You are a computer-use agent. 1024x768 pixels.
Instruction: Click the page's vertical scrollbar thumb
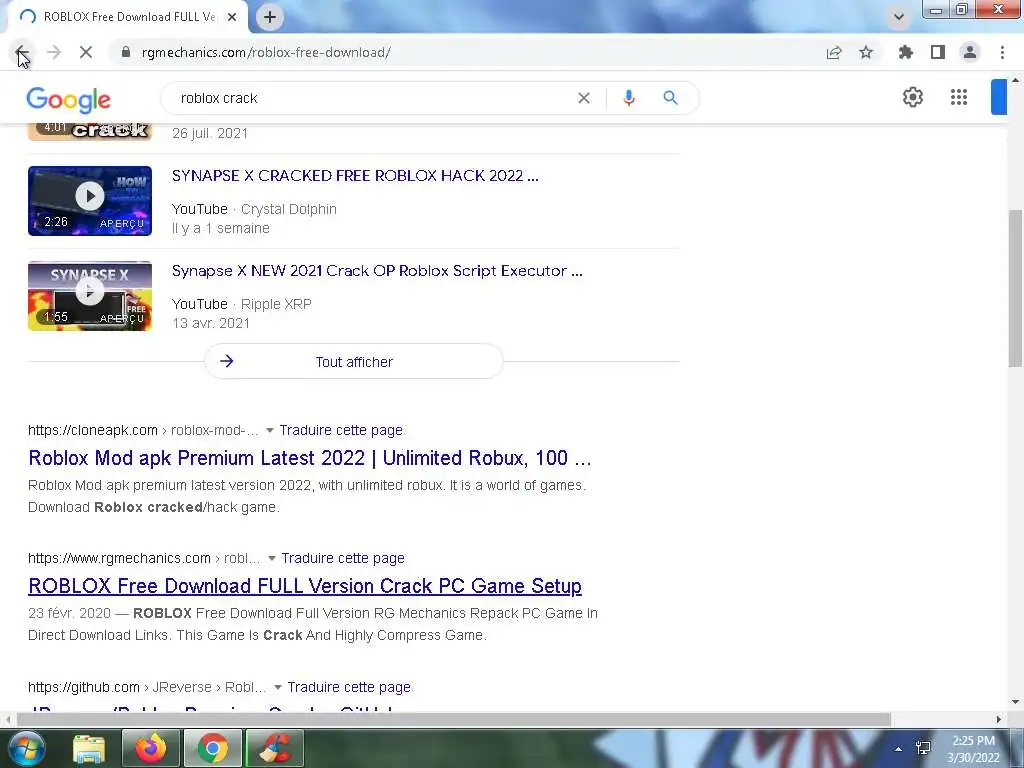pyautogui.click(x=1015, y=288)
